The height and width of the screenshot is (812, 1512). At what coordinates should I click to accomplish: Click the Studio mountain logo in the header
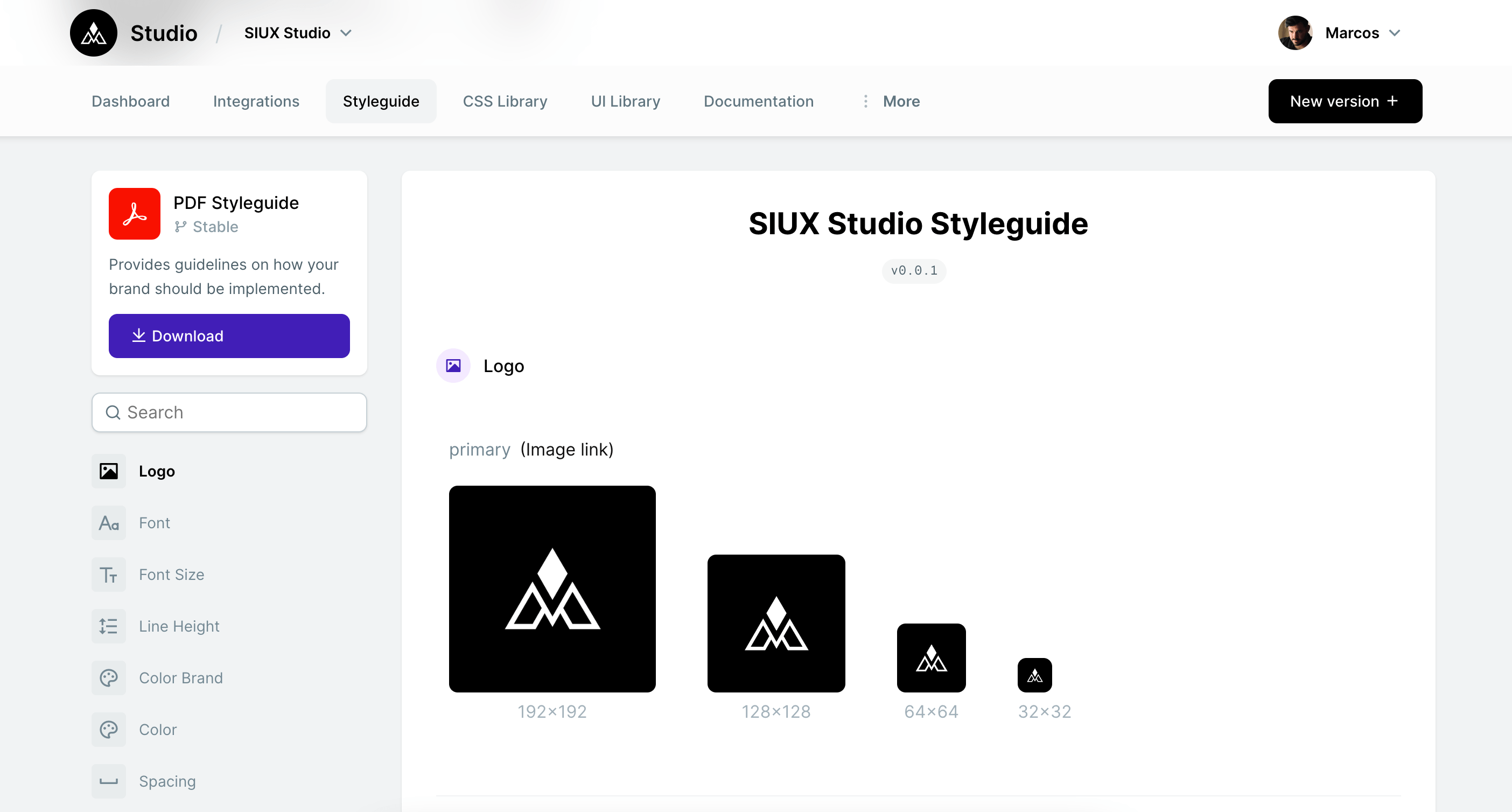(93, 33)
